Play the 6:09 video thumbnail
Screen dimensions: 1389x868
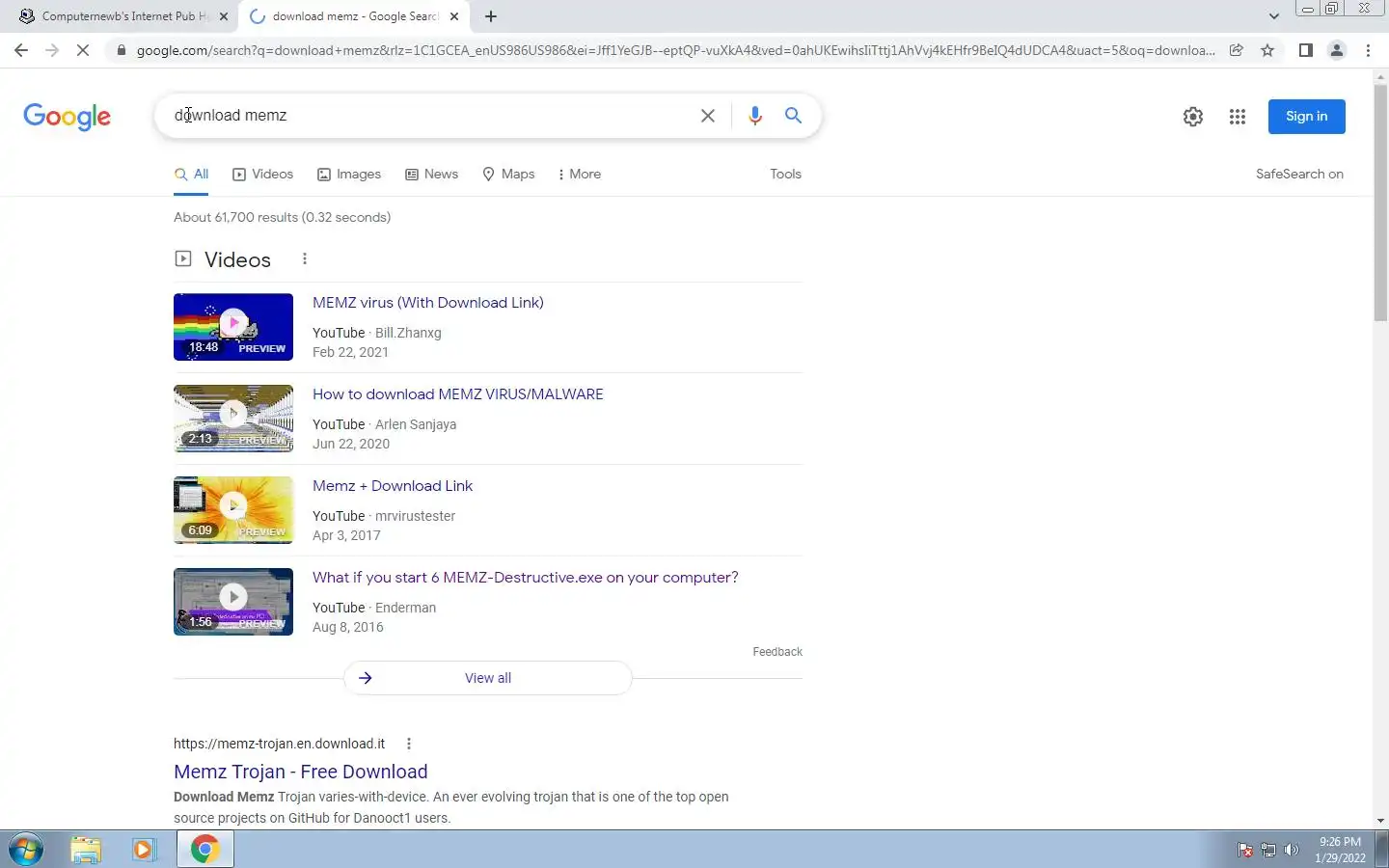tap(233, 510)
